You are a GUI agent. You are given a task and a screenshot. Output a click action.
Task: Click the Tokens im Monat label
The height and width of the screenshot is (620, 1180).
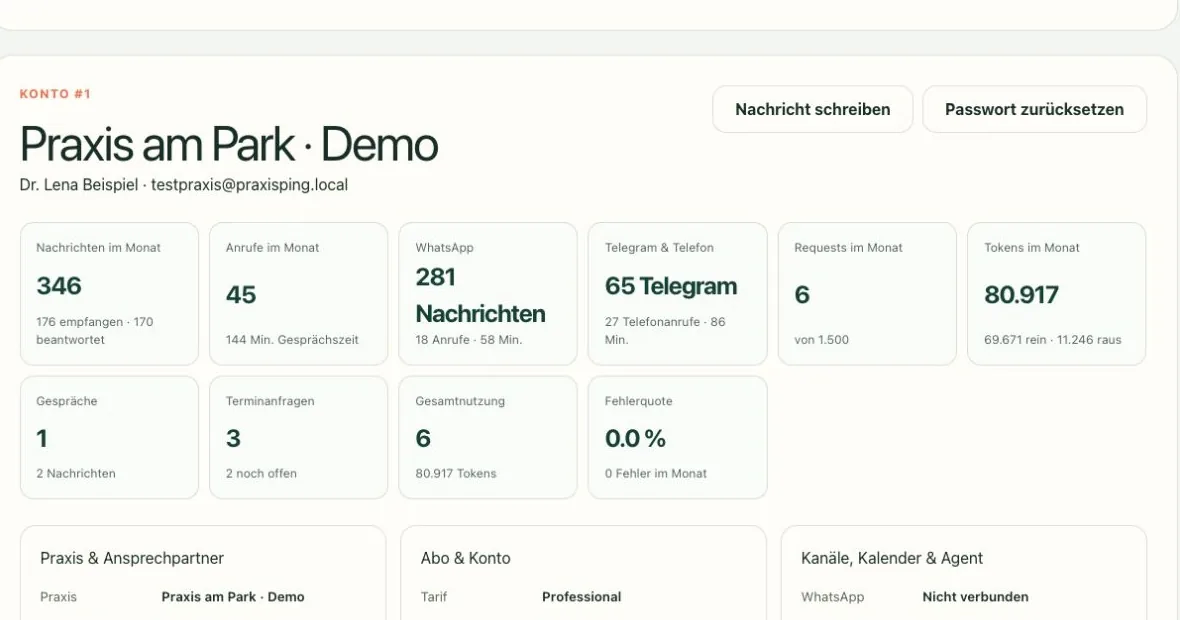(x=1032, y=248)
